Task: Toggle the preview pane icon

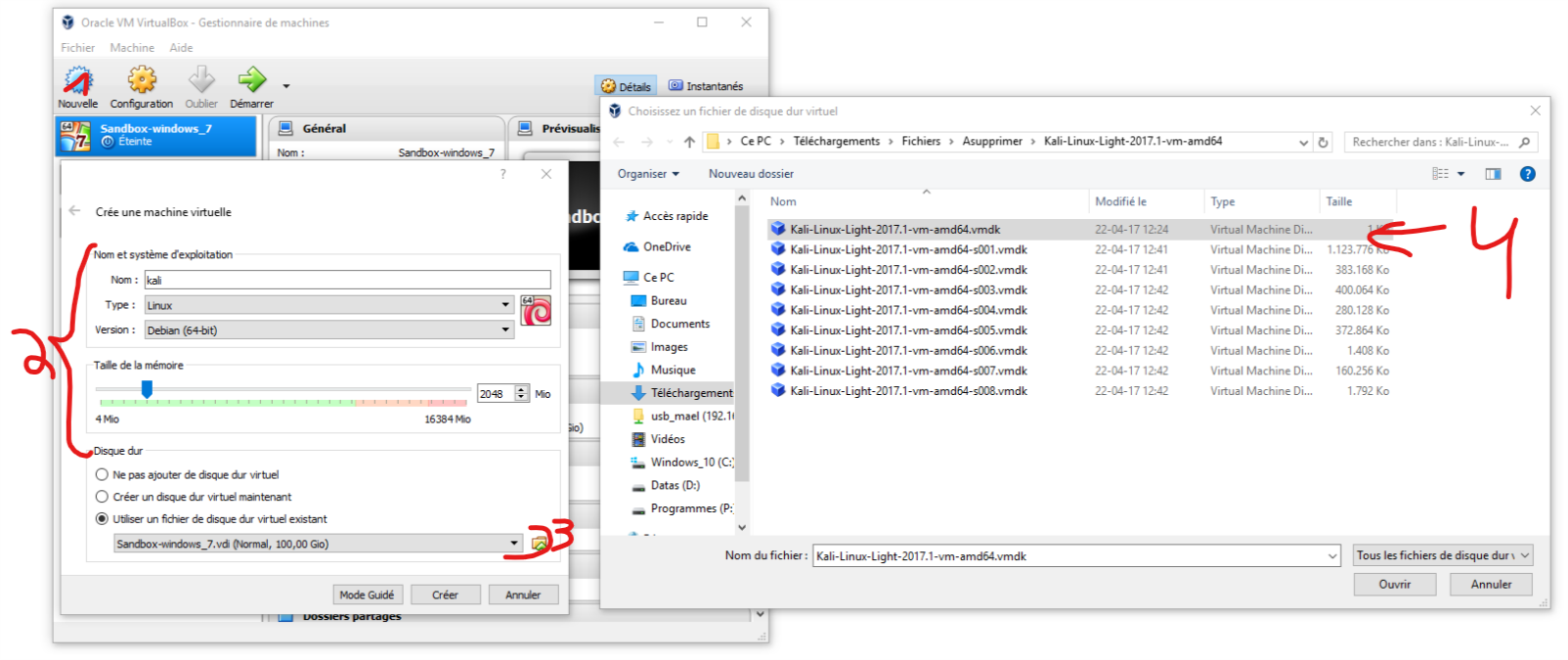Action: (1493, 174)
